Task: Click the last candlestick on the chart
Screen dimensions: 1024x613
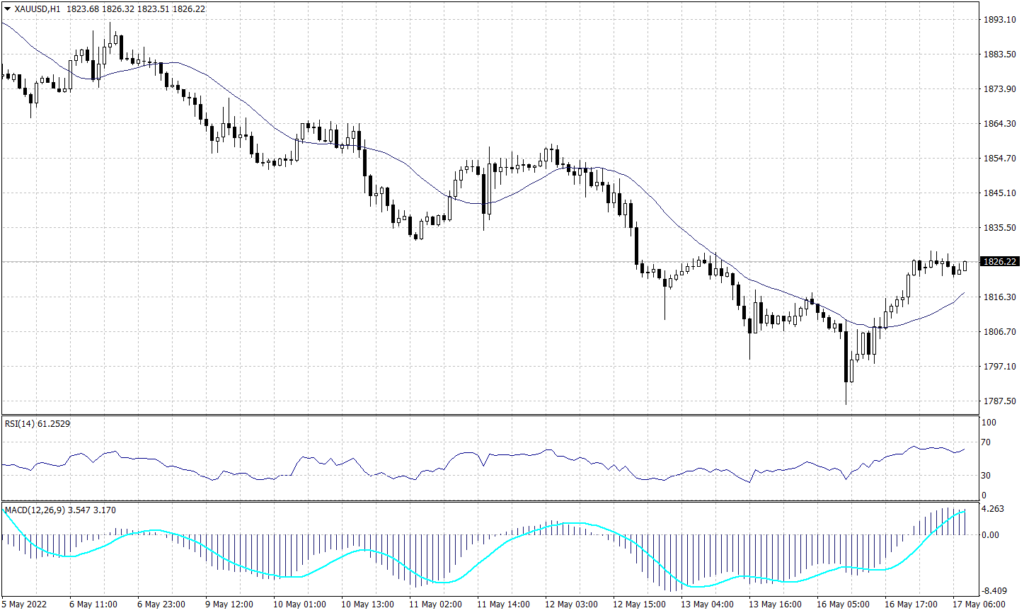Action: click(965, 266)
